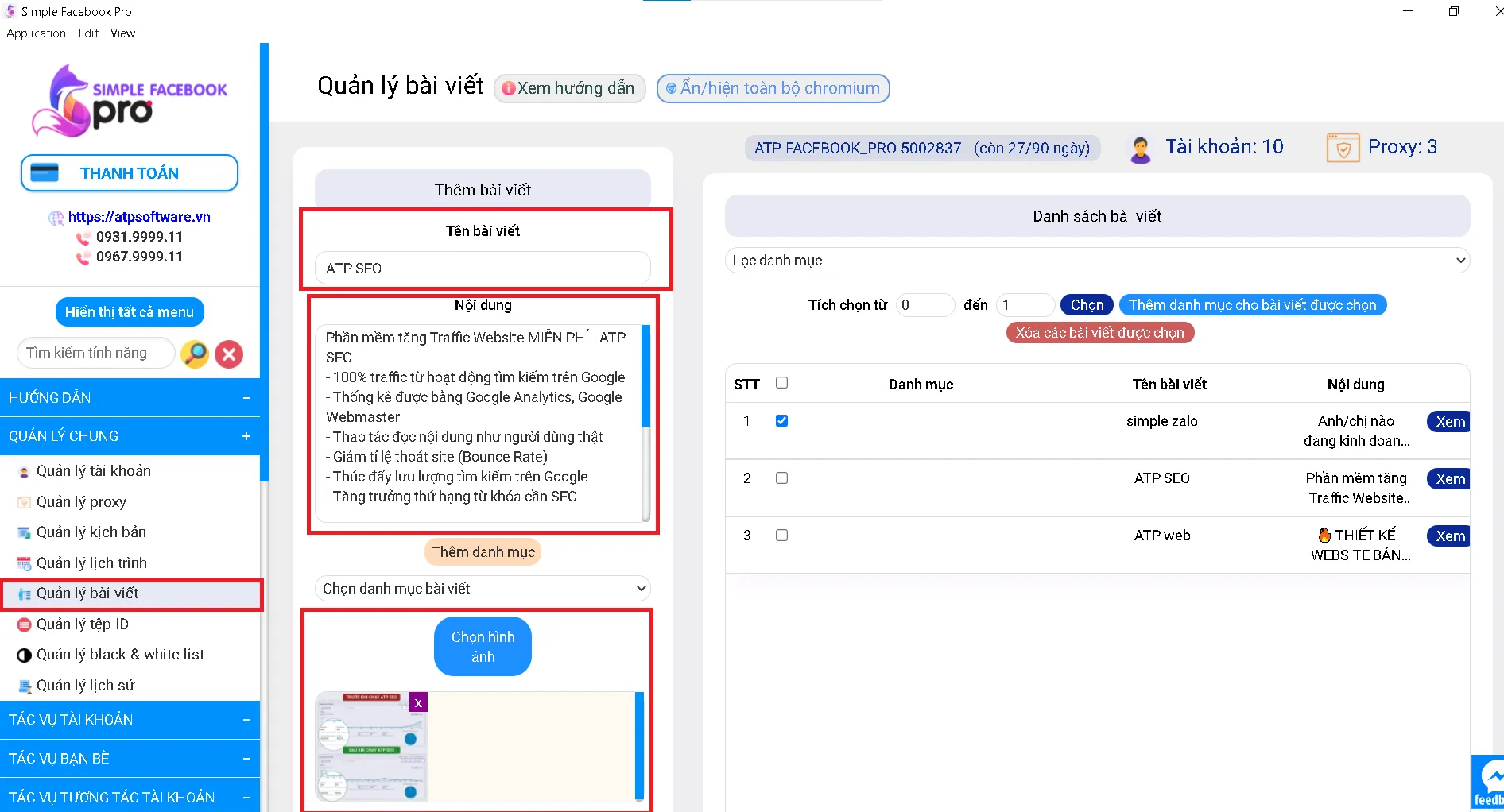Uncheck the simple zalo row checkbox

pos(781,421)
